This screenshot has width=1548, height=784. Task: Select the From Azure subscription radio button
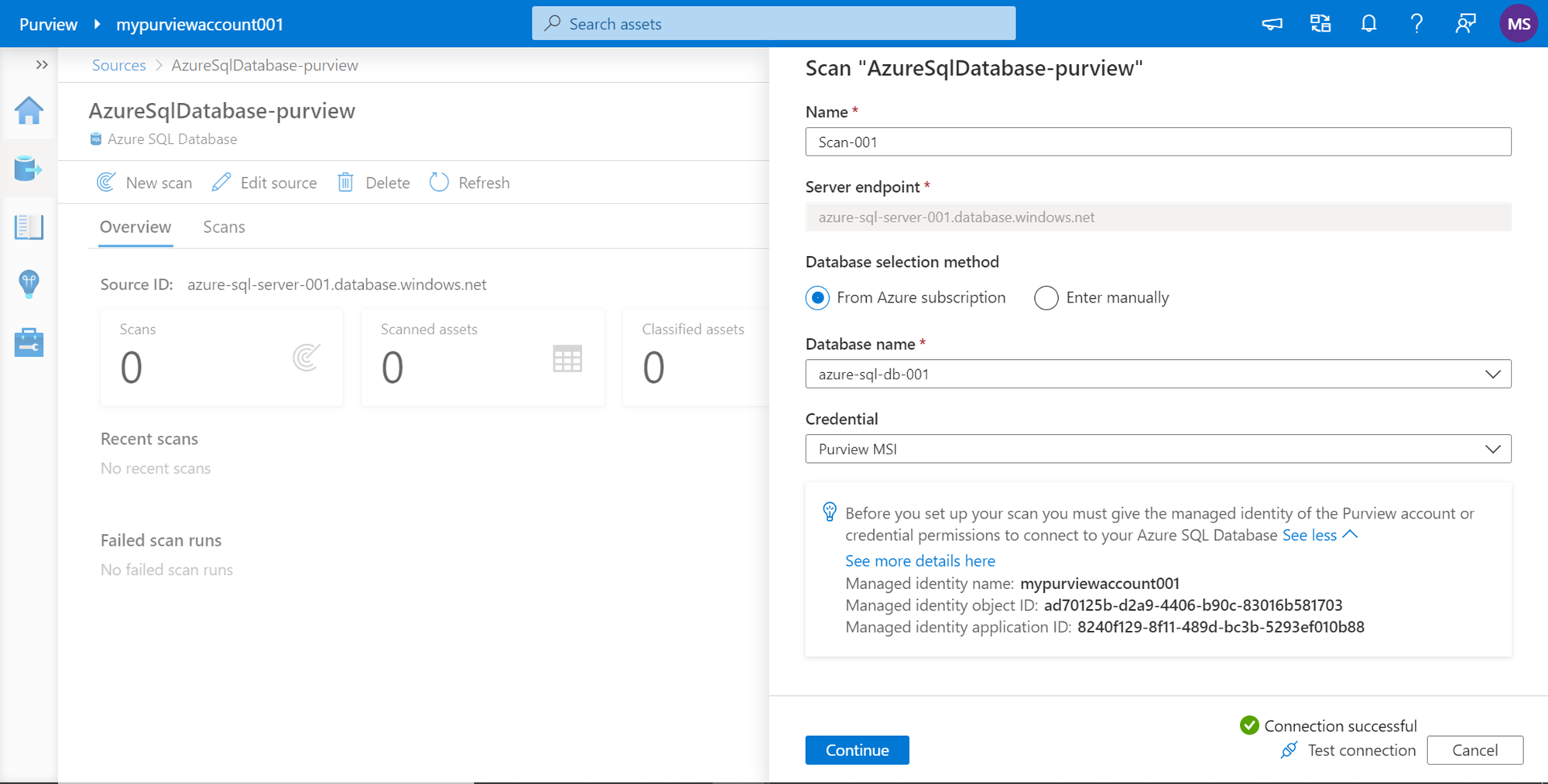pos(817,298)
